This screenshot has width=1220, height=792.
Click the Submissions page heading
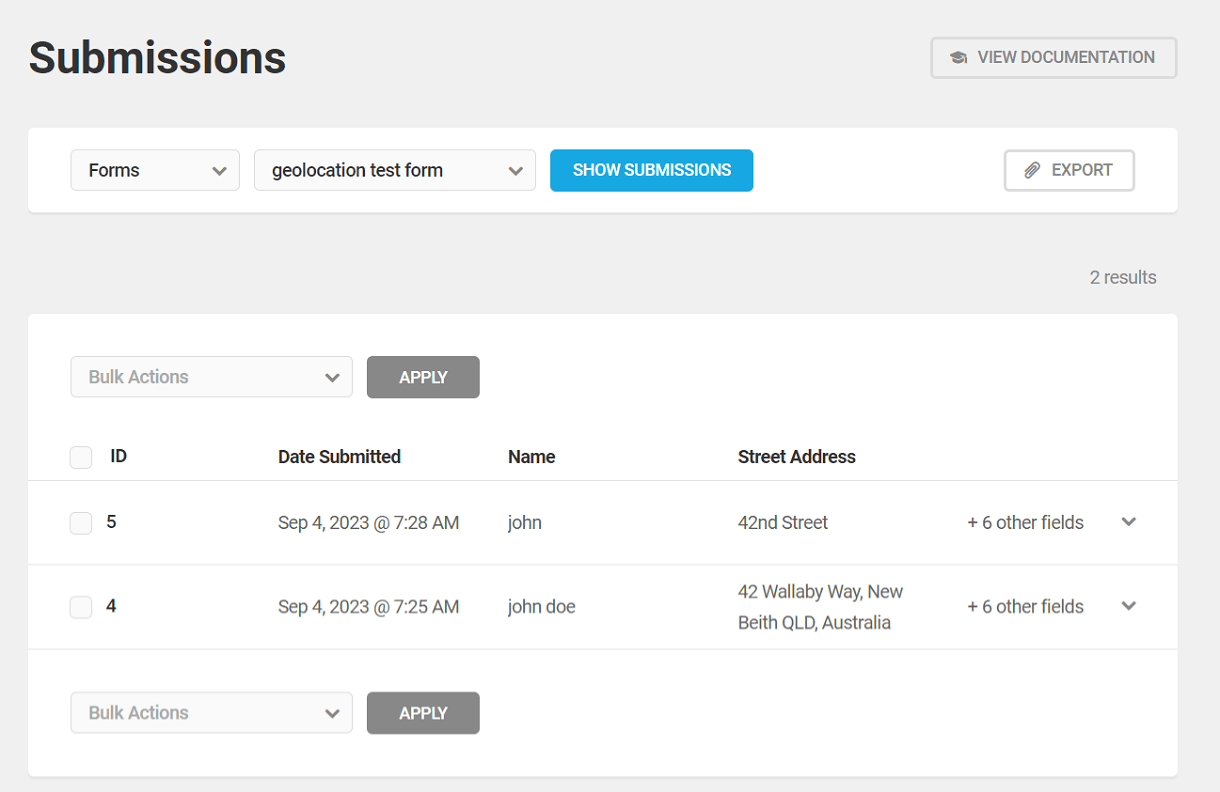157,58
